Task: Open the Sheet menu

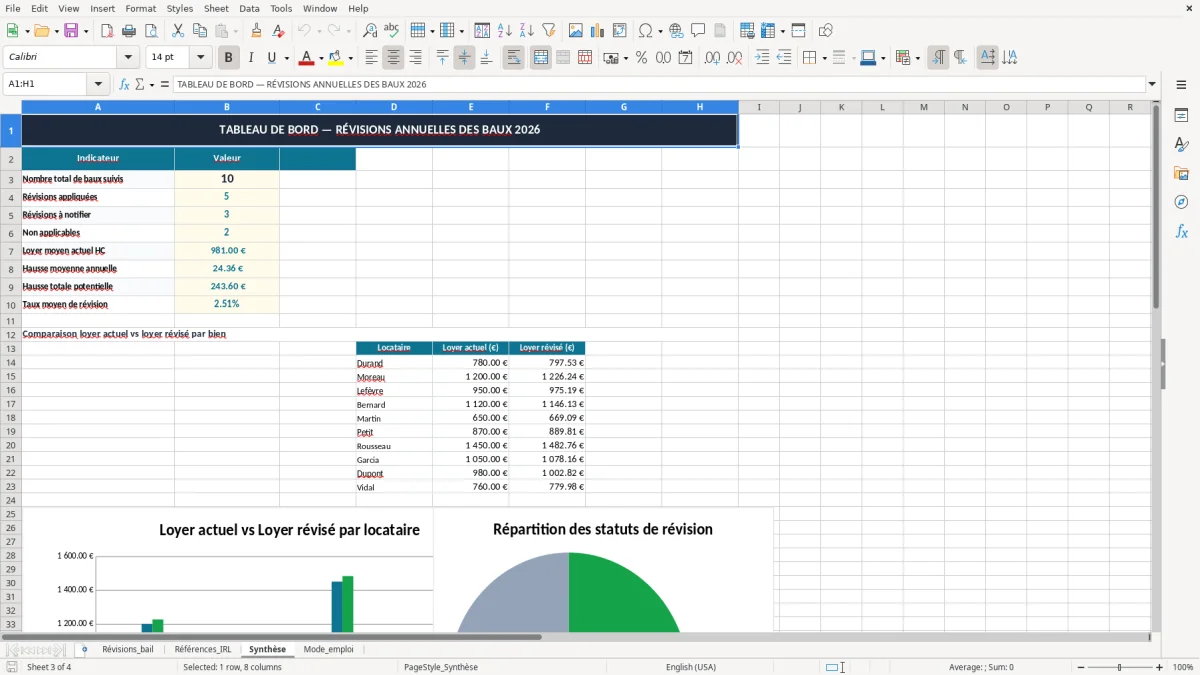Action: tap(216, 8)
